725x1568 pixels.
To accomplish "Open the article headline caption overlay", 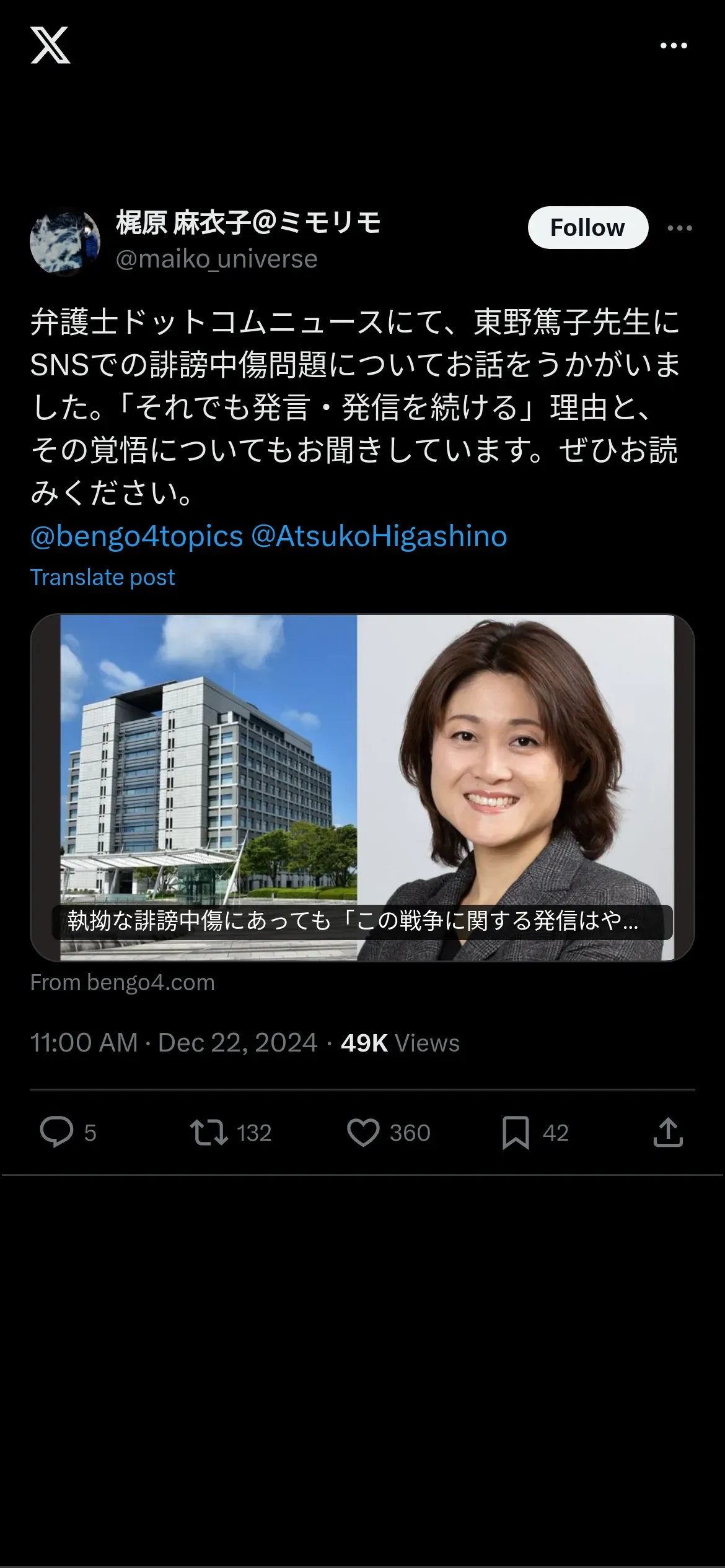I will coord(362,921).
